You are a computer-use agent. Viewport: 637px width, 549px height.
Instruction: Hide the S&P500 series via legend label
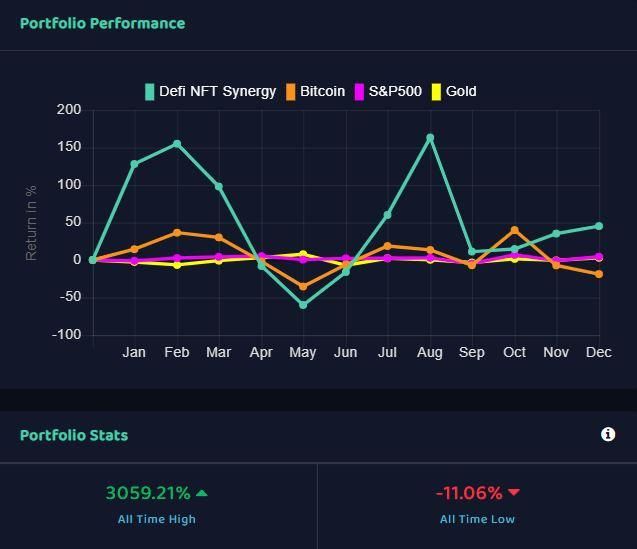395,91
